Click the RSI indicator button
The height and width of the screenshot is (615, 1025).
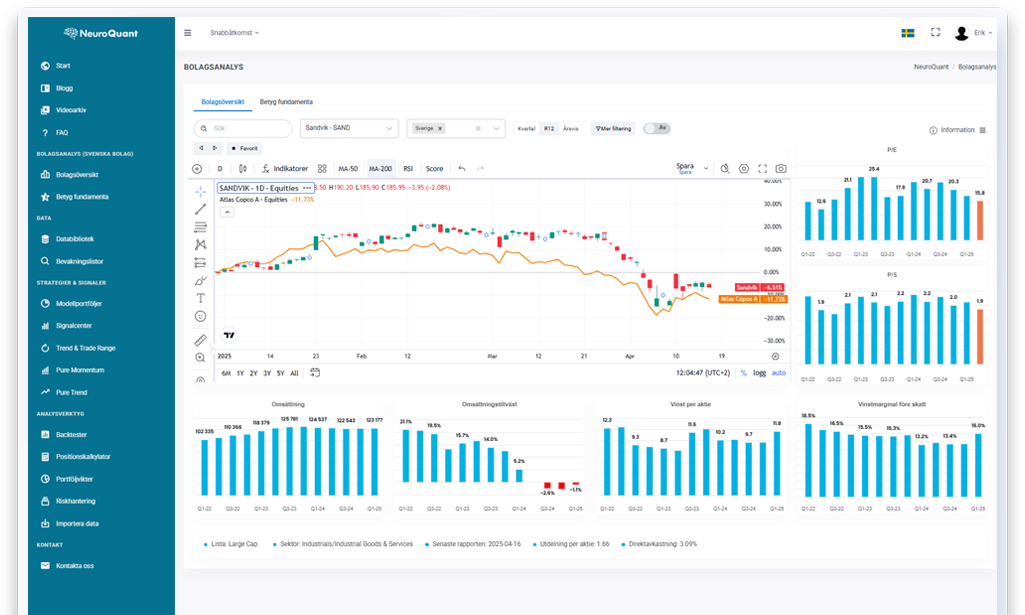click(x=408, y=169)
